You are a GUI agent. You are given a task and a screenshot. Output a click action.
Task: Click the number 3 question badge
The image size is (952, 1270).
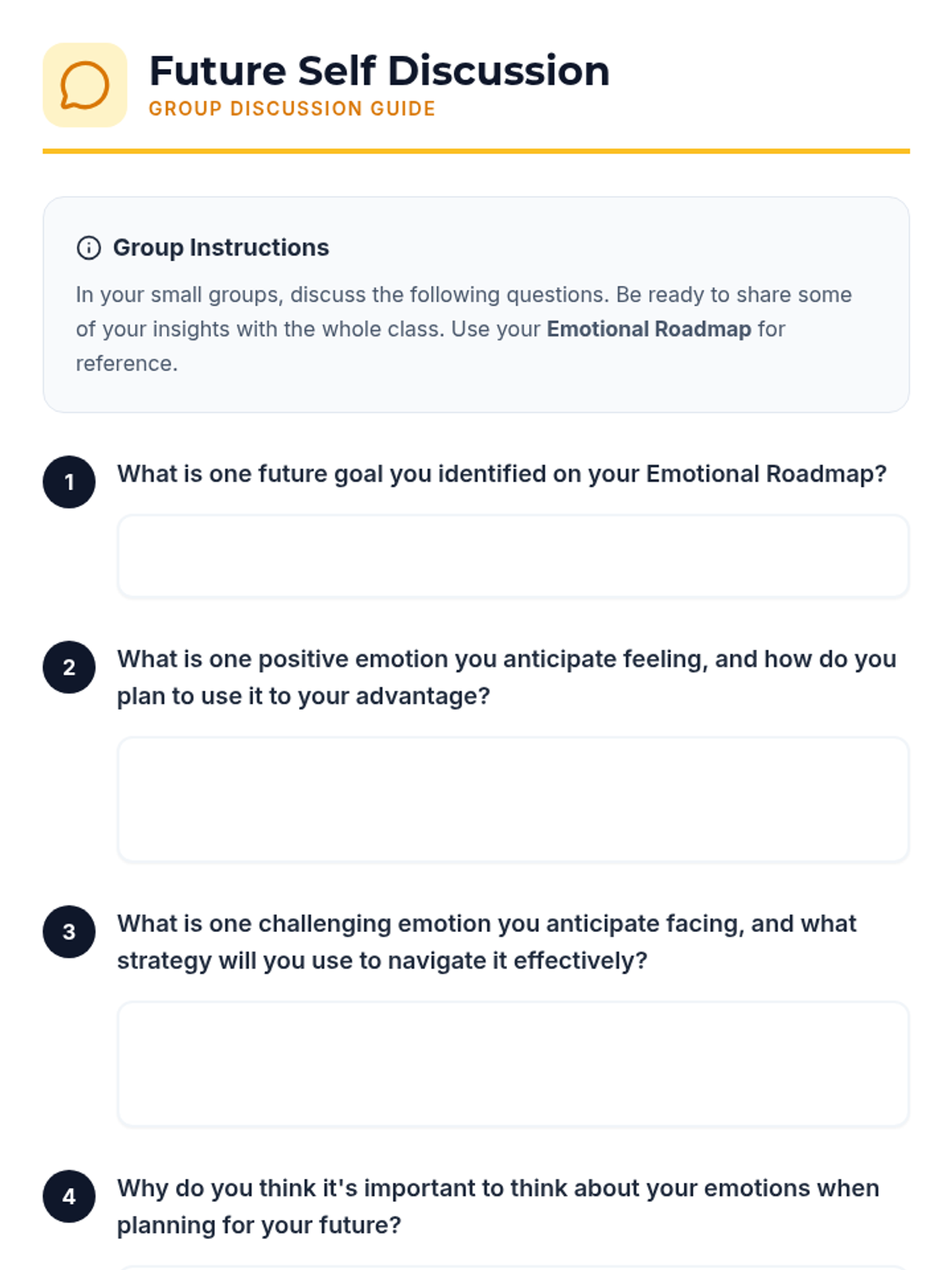[x=69, y=932]
